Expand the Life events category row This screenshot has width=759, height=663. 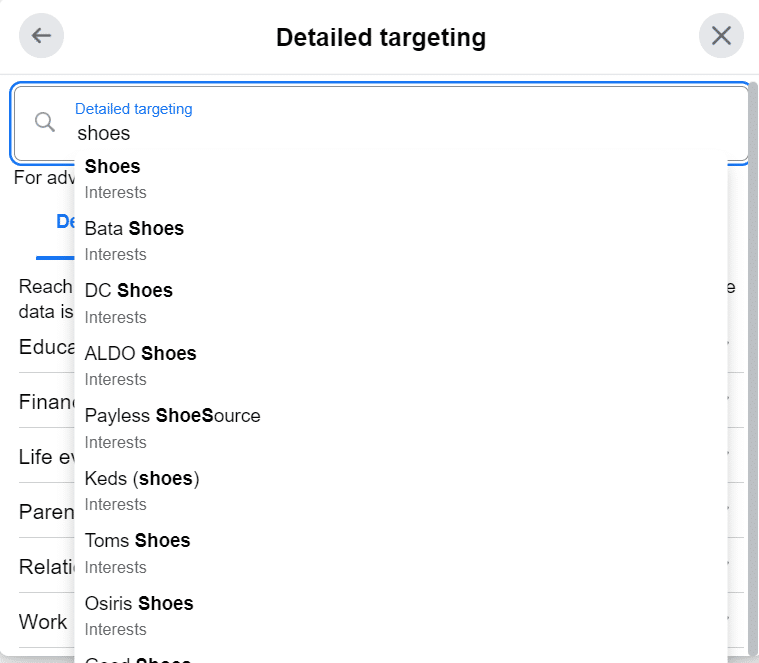[46, 457]
